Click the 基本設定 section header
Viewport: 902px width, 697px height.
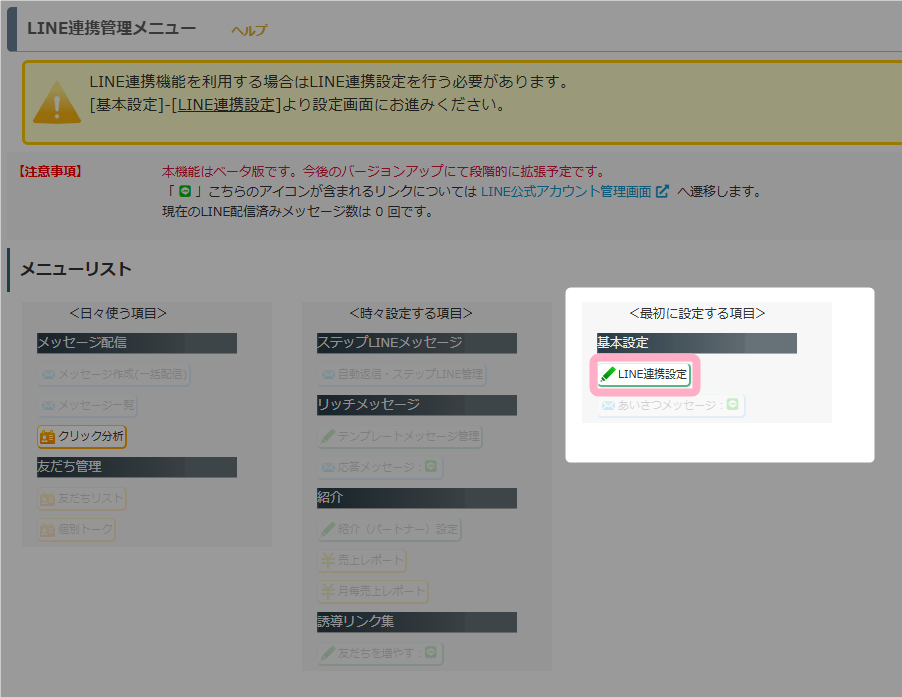coord(697,343)
